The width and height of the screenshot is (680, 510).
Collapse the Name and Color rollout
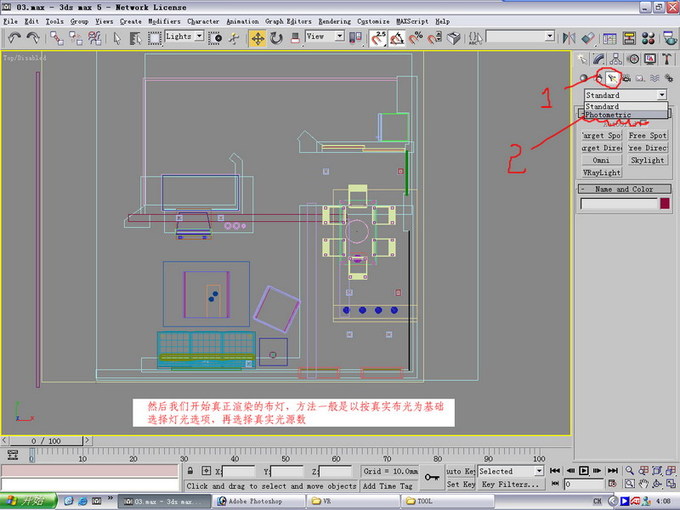coord(625,189)
